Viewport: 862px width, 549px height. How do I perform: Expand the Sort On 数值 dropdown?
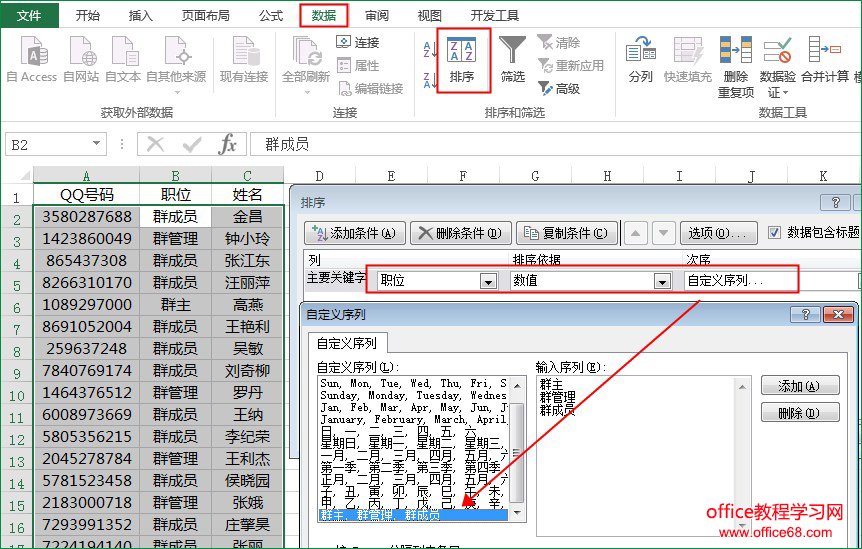point(662,281)
